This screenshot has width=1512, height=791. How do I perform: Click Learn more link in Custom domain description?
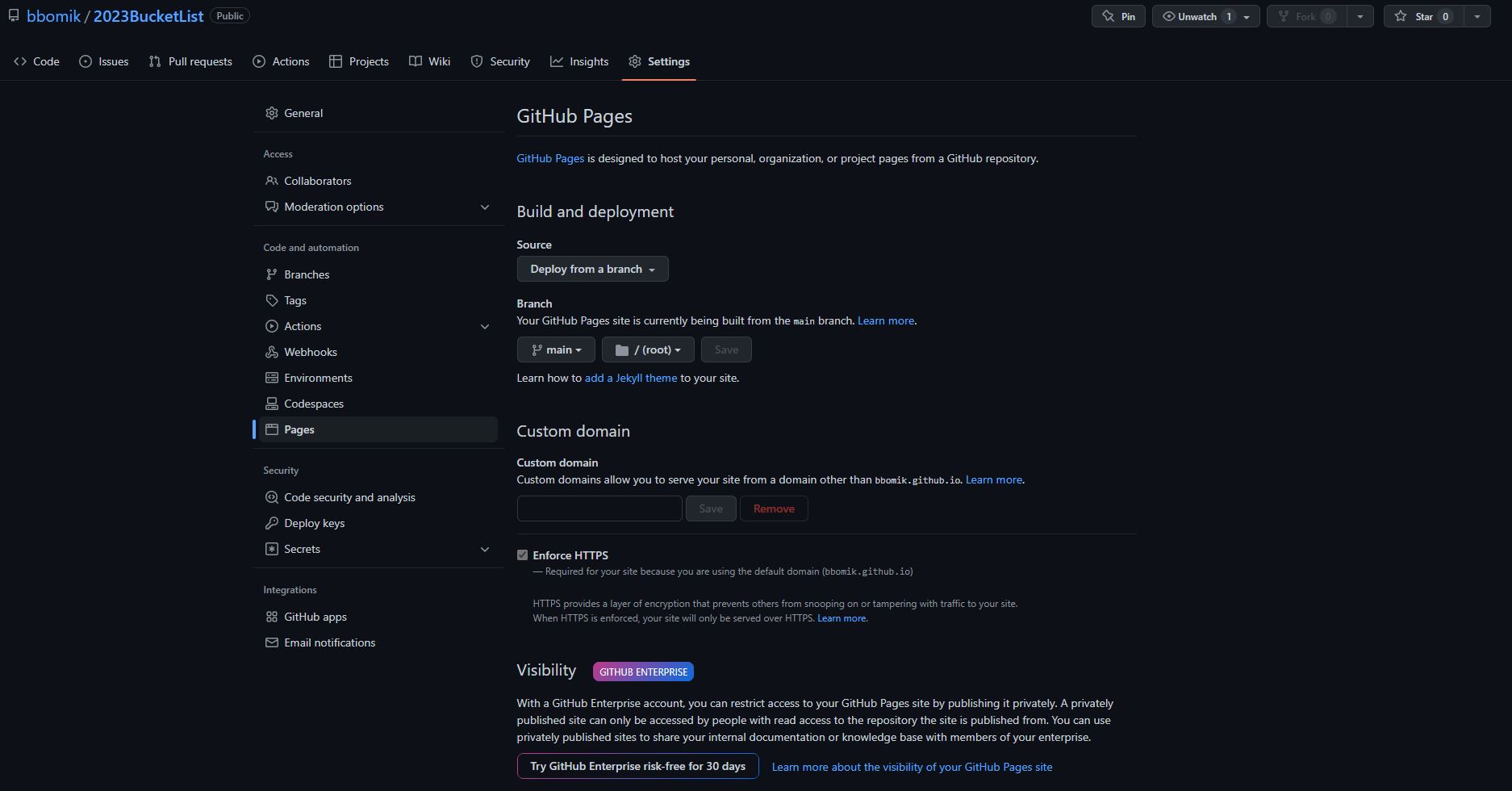coord(994,479)
